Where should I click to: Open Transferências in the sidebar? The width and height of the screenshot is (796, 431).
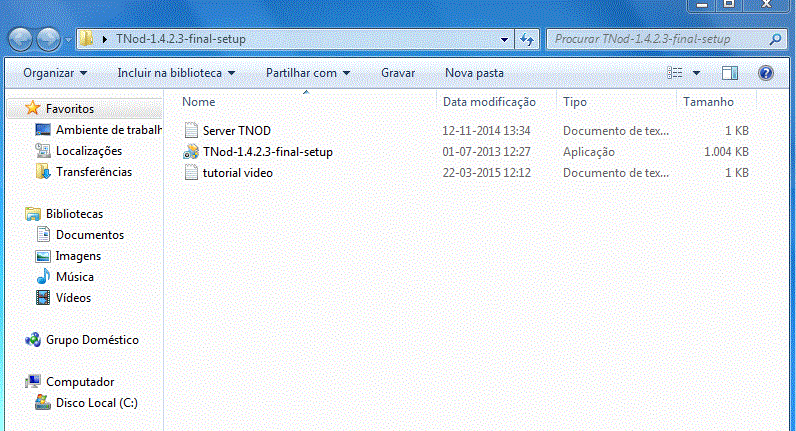pyautogui.click(x=94, y=172)
